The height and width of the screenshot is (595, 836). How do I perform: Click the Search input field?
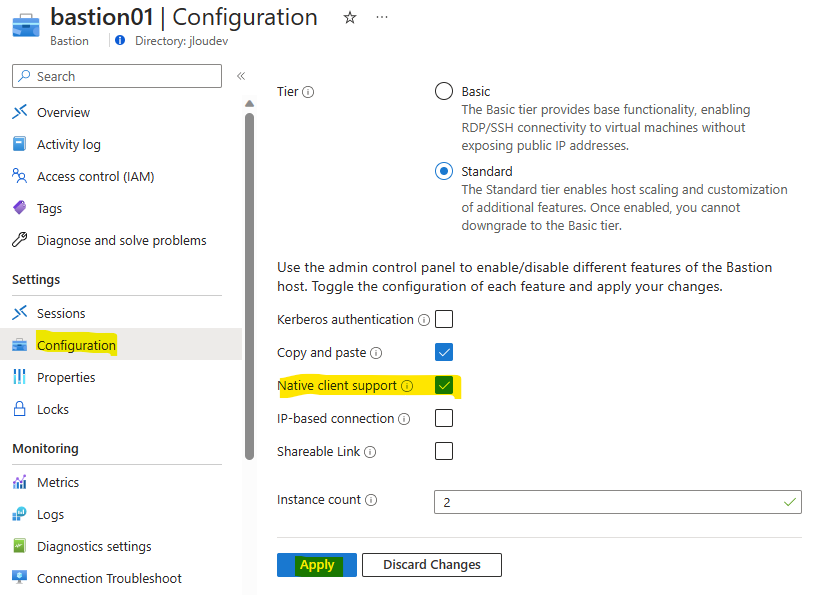point(117,76)
